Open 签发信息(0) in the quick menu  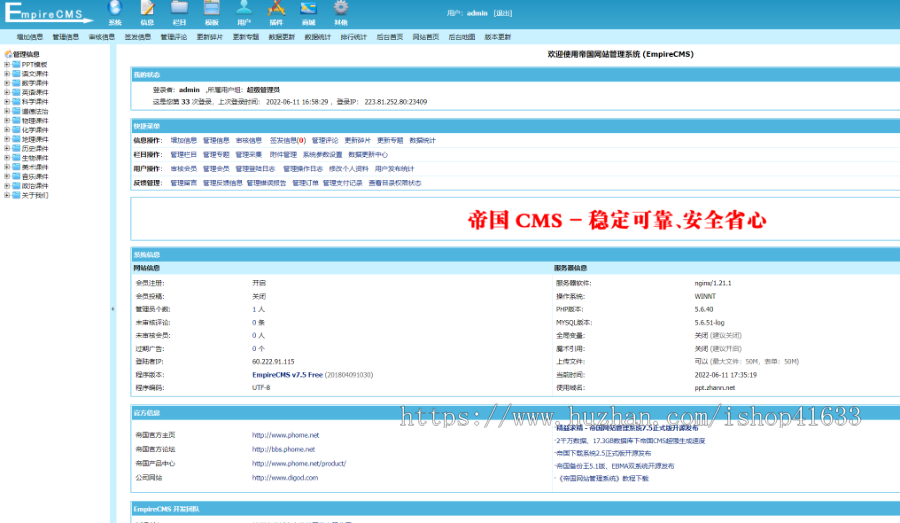point(288,140)
